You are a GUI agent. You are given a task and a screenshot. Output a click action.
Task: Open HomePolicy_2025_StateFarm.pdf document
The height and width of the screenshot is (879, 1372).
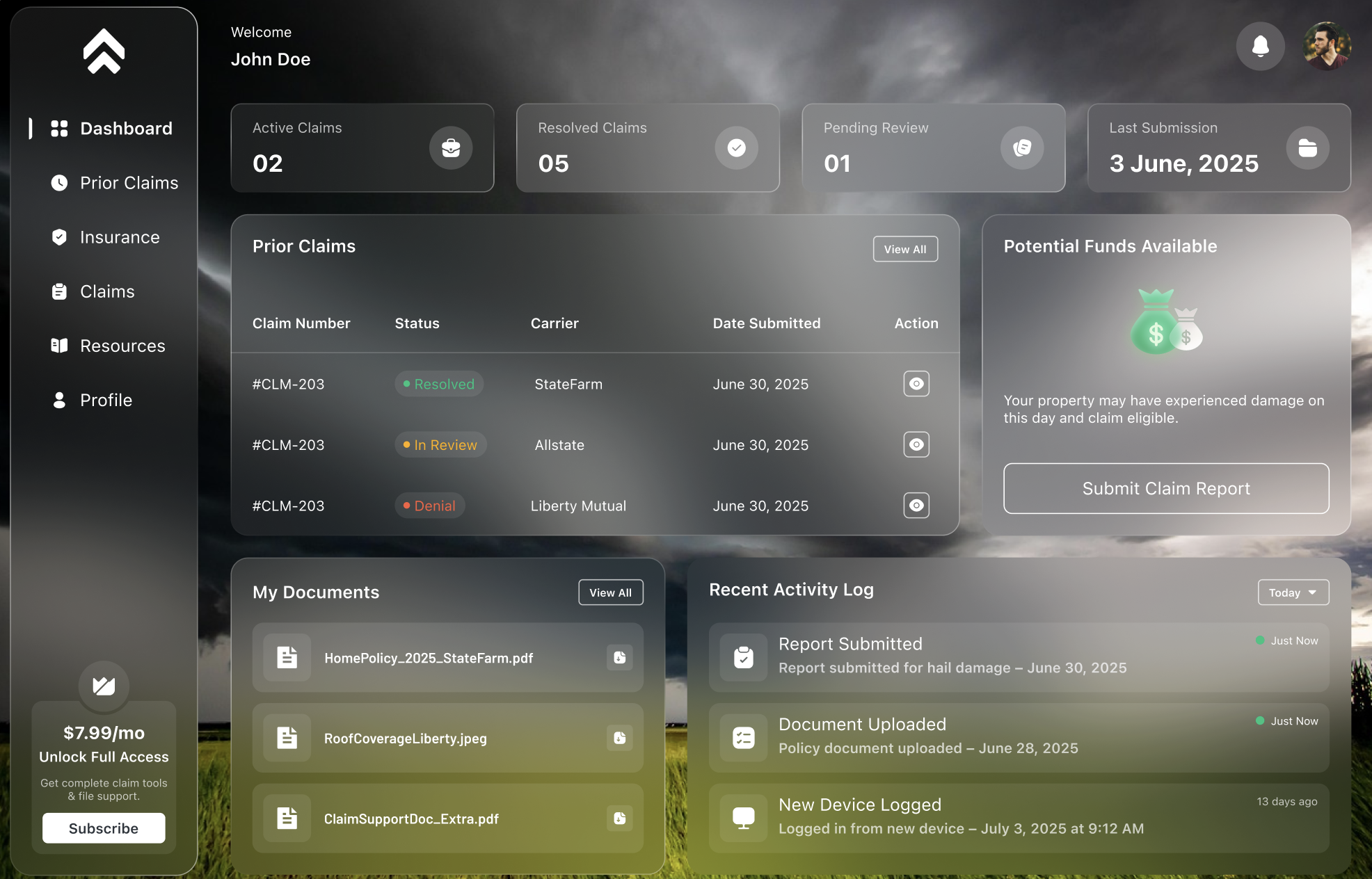pyautogui.click(x=429, y=658)
